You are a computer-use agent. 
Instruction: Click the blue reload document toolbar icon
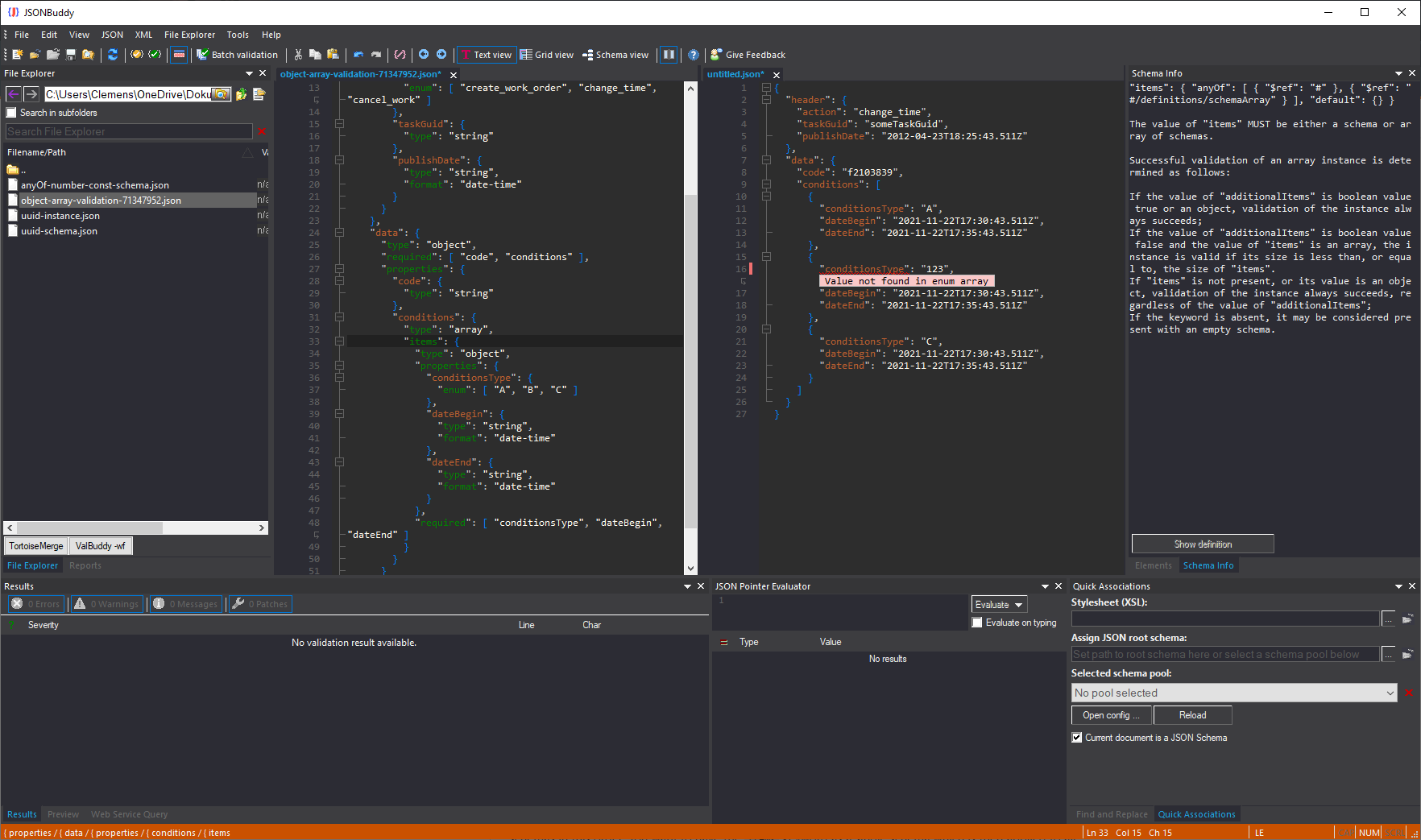click(113, 55)
